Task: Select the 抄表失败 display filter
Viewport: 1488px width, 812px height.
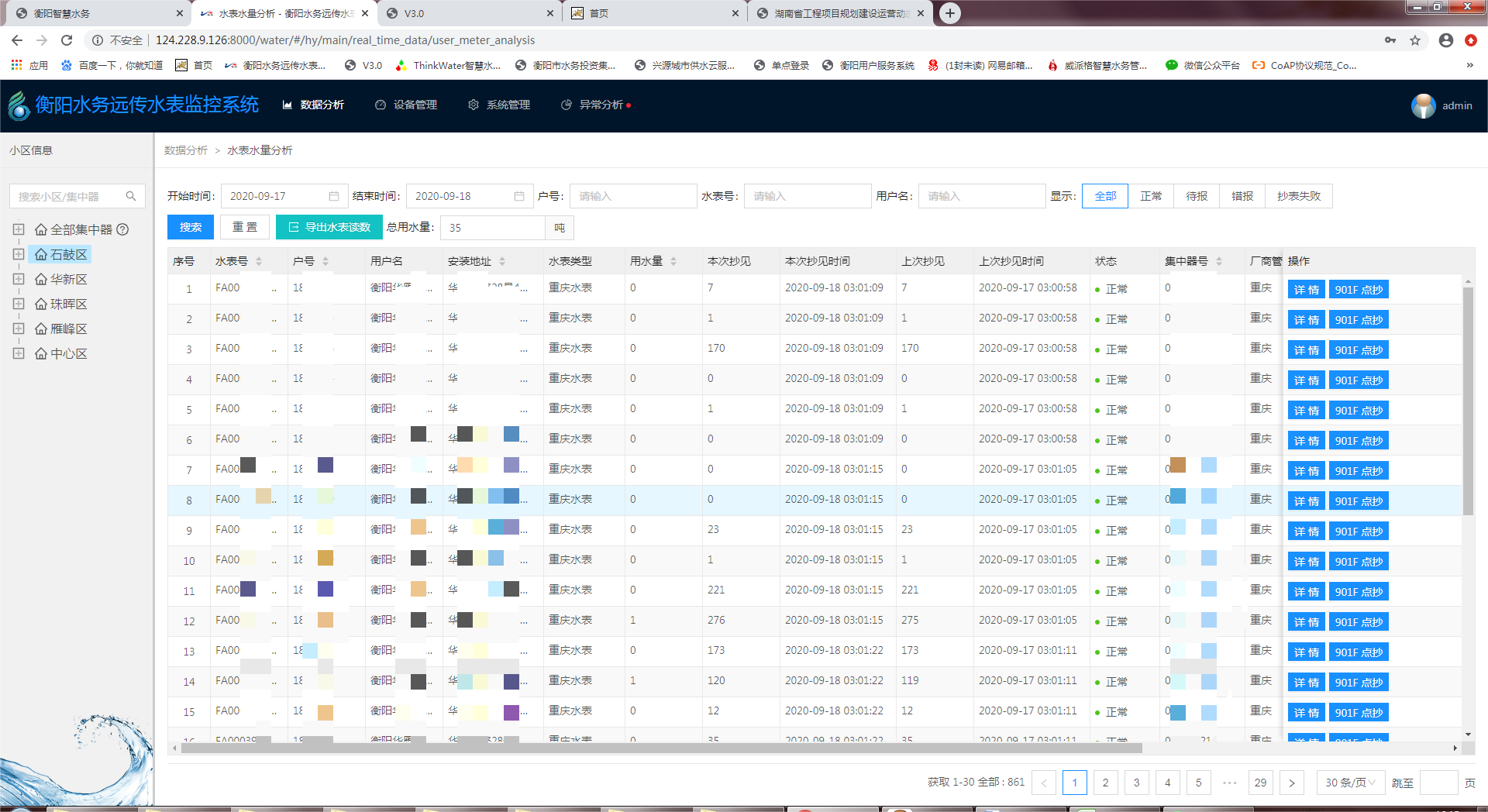Action: 1299,196
